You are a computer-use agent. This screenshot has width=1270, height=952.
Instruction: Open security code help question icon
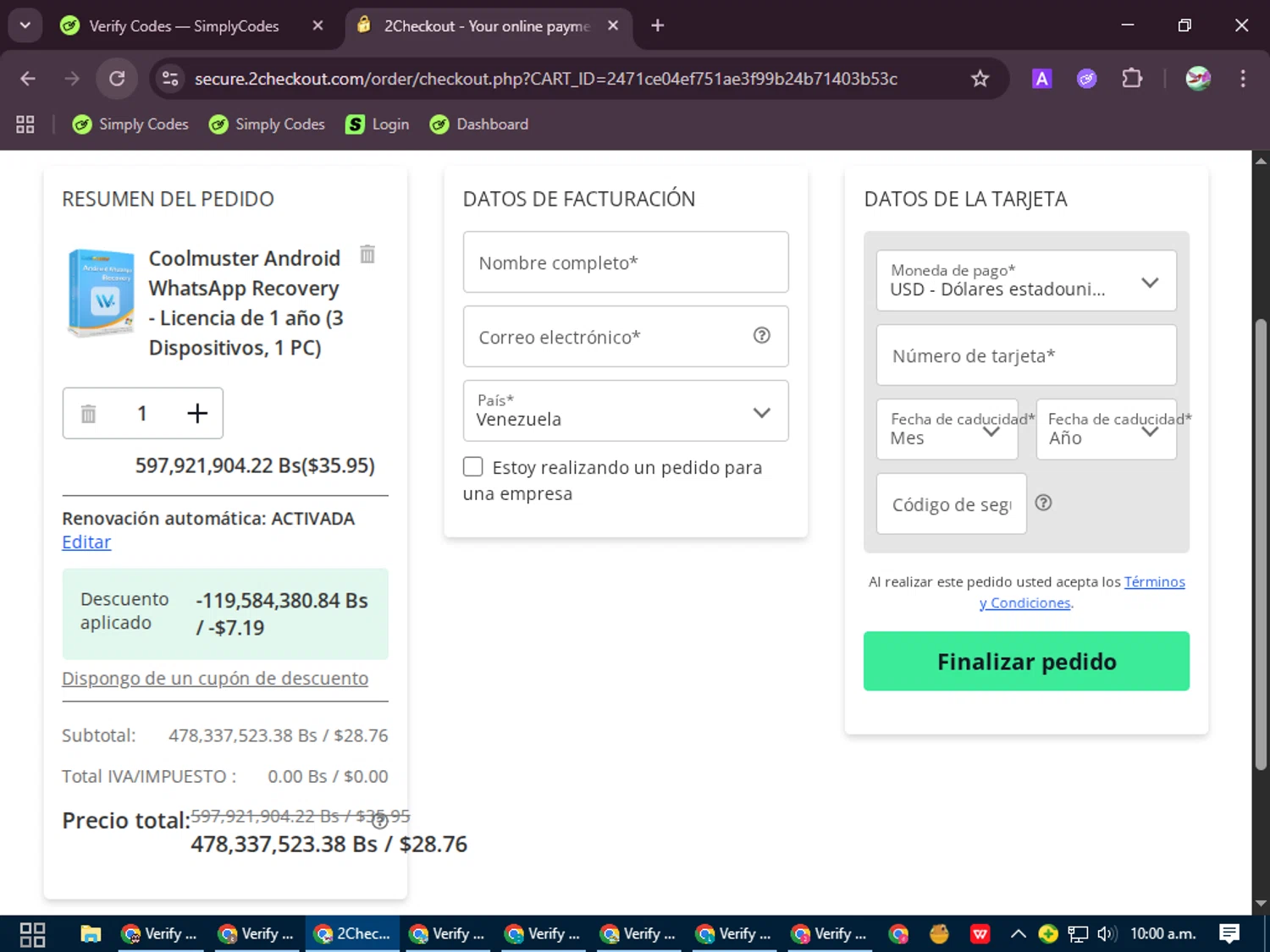[1044, 503]
